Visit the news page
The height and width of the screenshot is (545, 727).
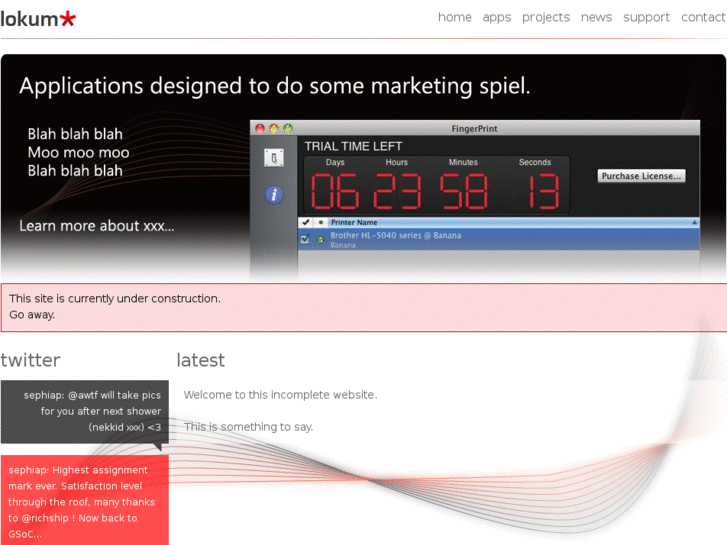point(596,17)
